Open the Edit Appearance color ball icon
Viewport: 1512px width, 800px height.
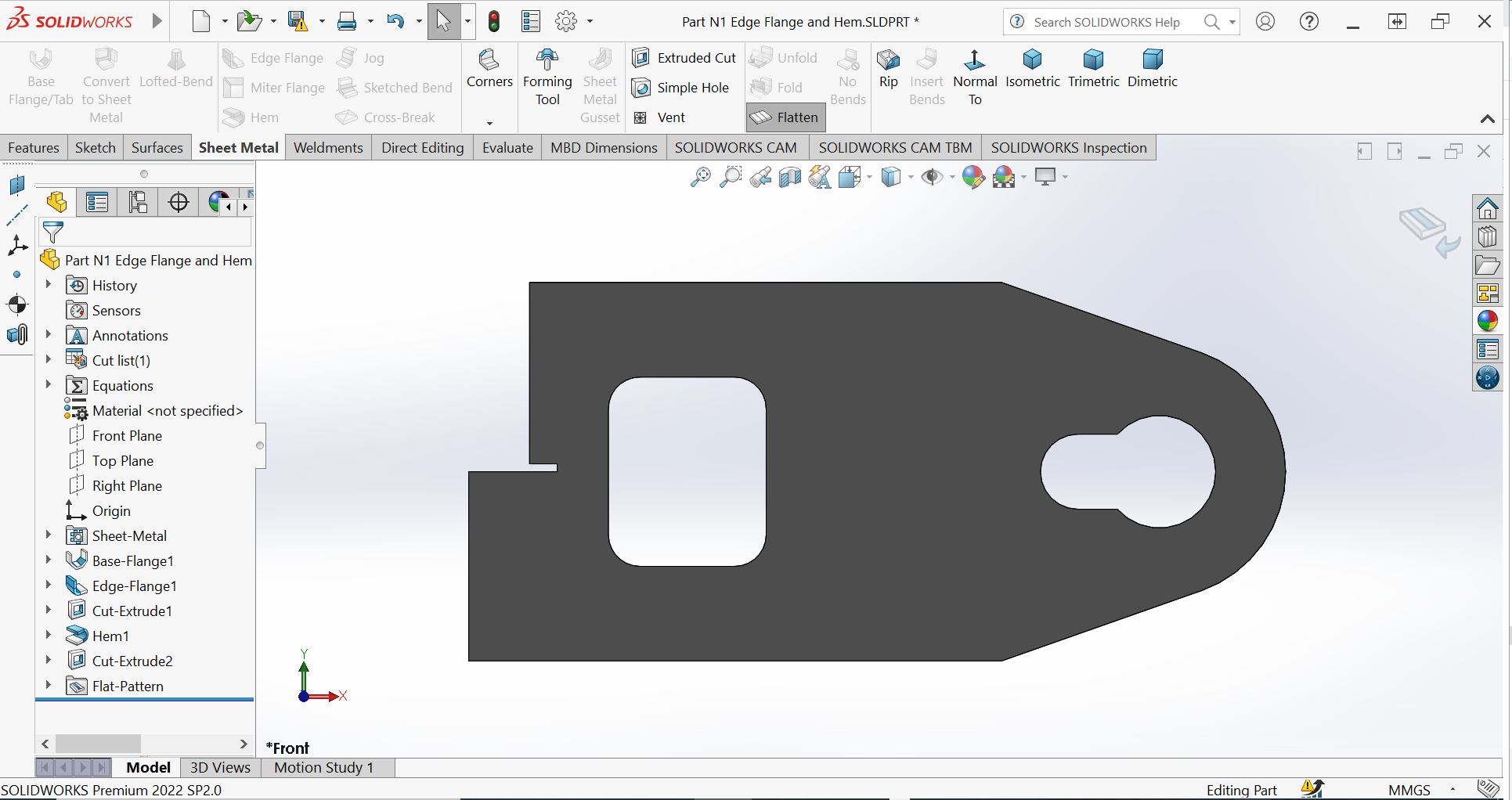(x=973, y=178)
